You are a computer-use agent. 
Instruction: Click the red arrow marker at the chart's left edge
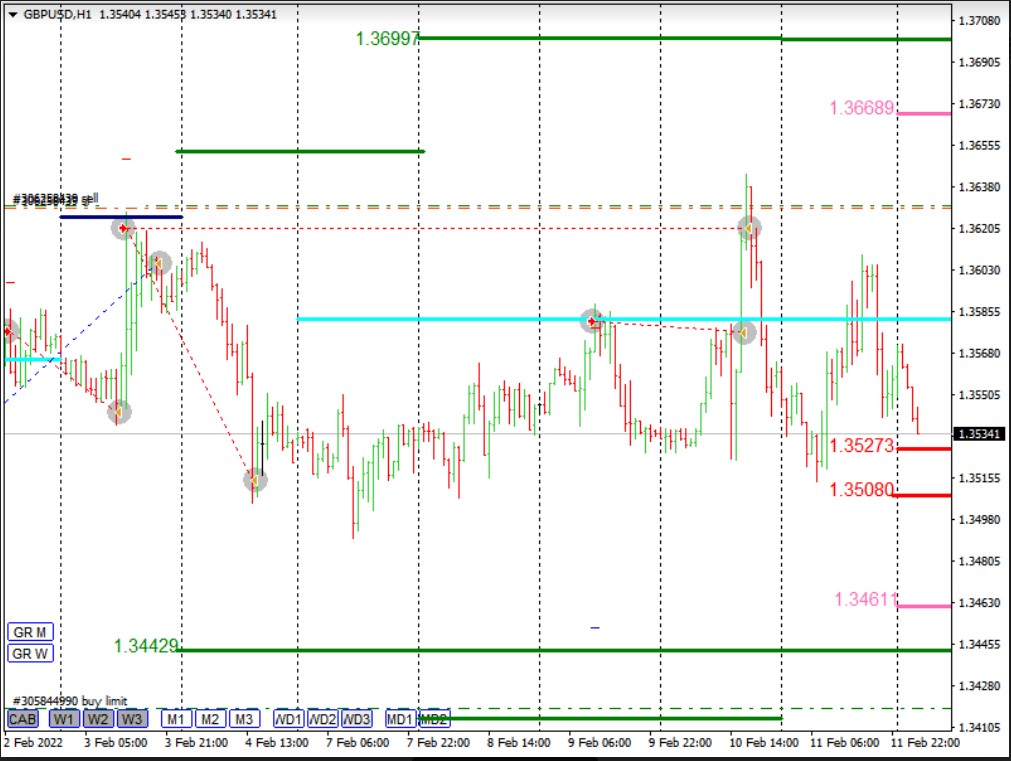click(9, 331)
